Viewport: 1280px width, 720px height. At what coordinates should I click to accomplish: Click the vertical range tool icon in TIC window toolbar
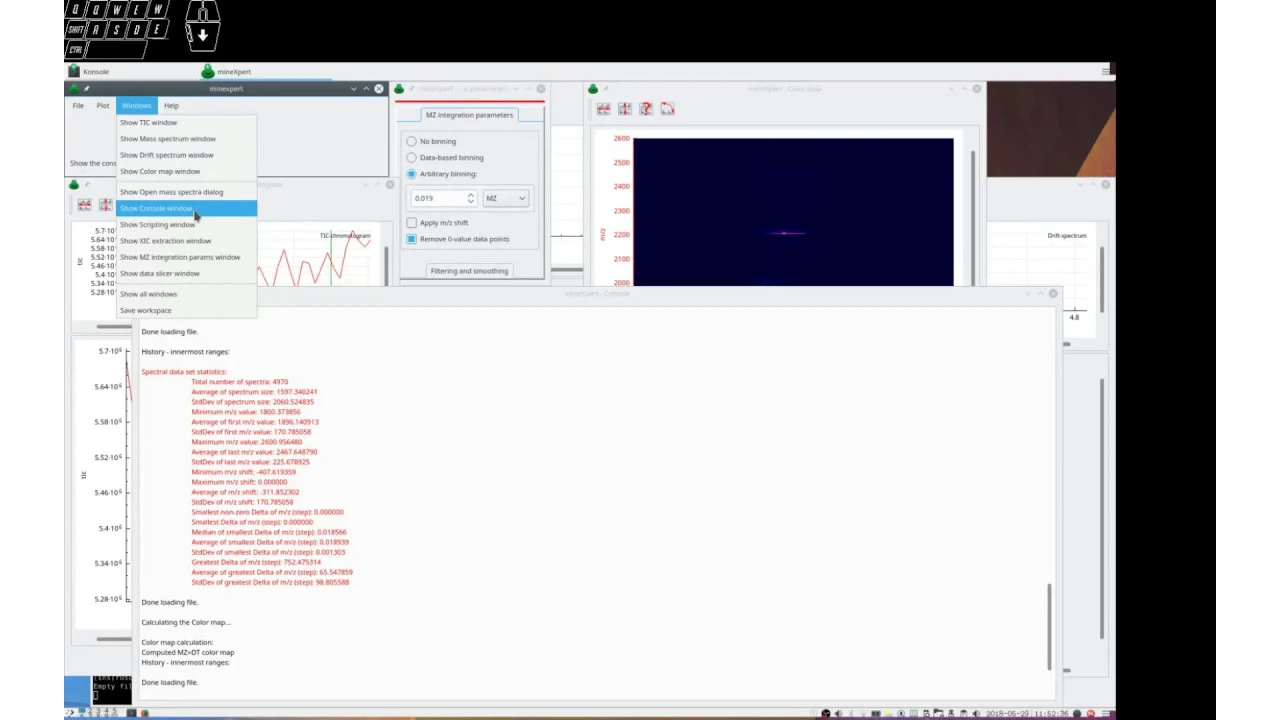click(105, 205)
